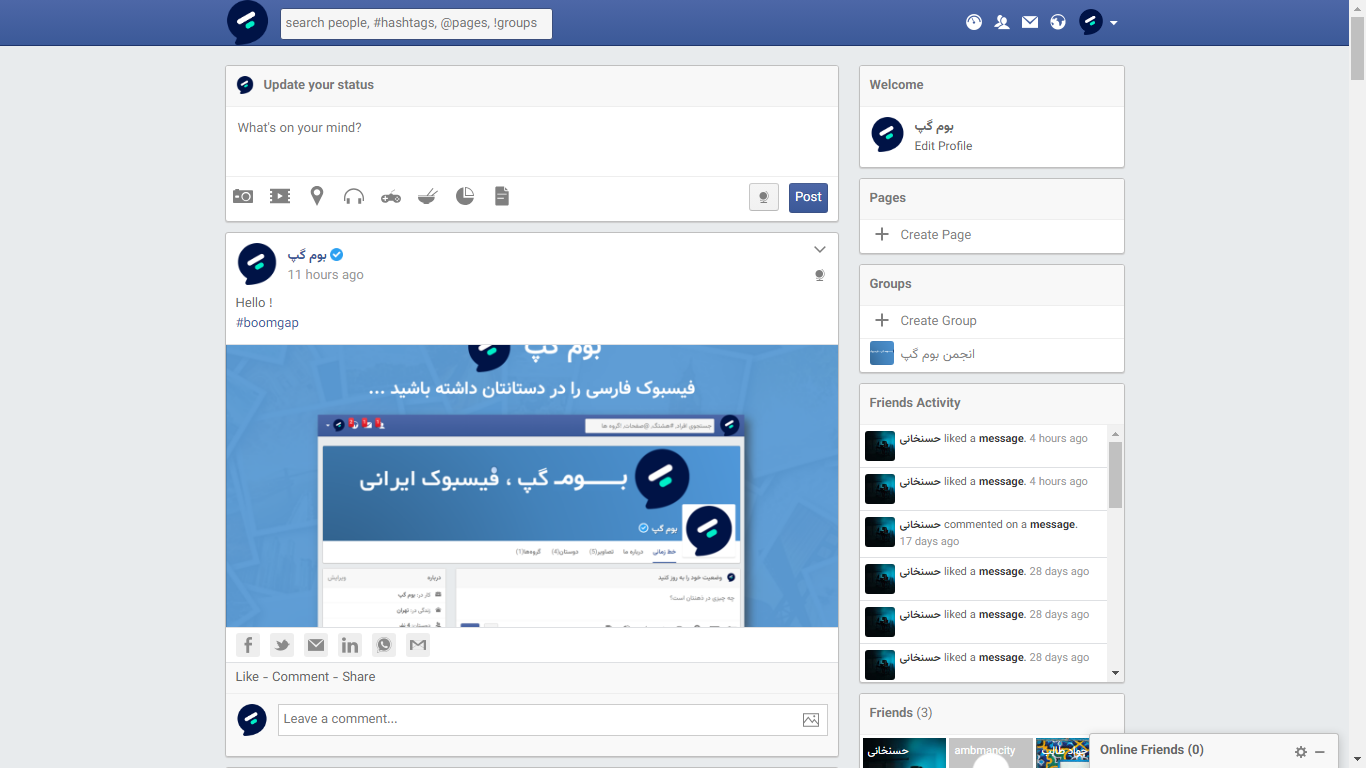1366x768 pixels.
Task: Open notifications globe icon in header
Action: 1058,22
